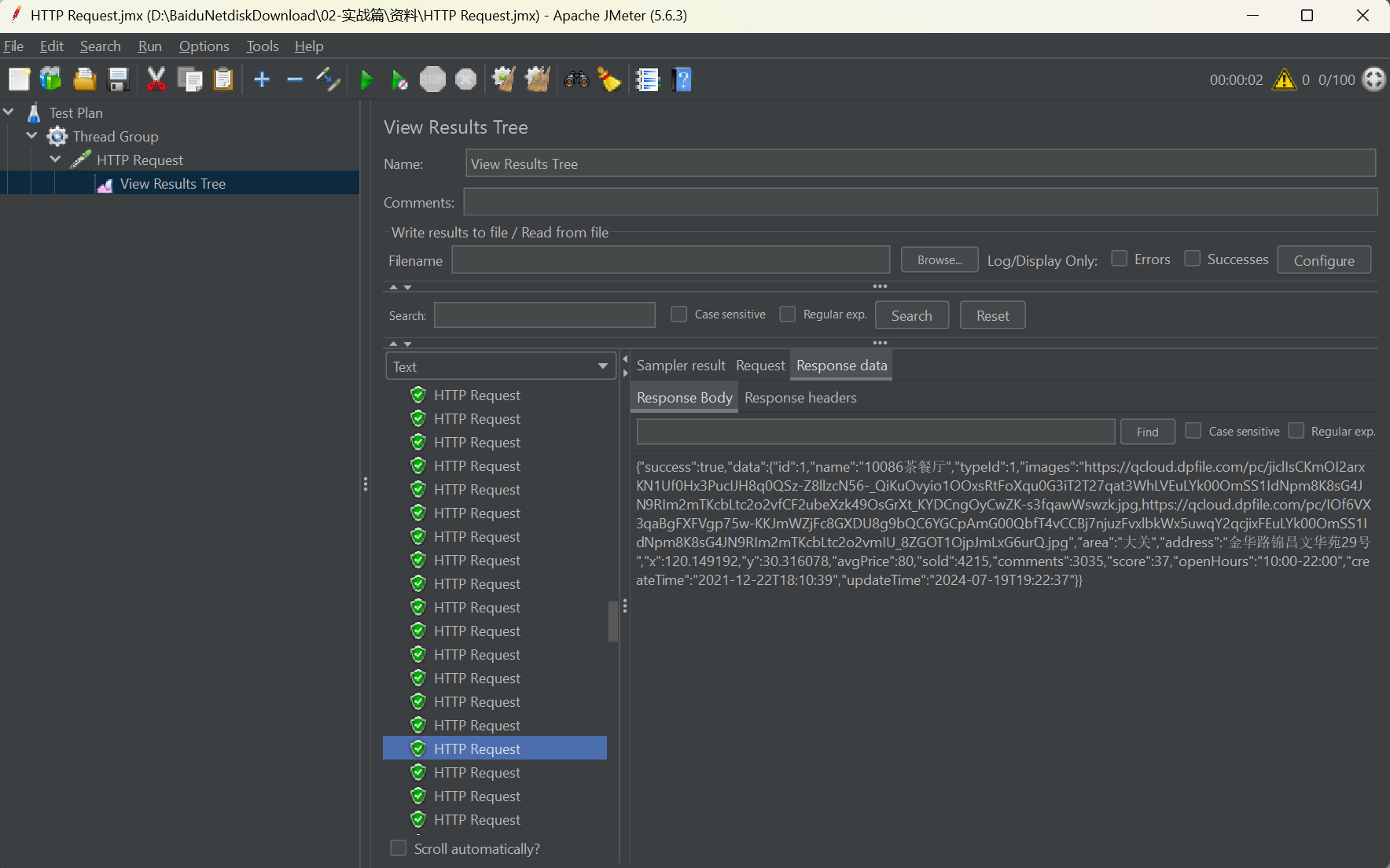Click the Filename input field

click(x=671, y=260)
